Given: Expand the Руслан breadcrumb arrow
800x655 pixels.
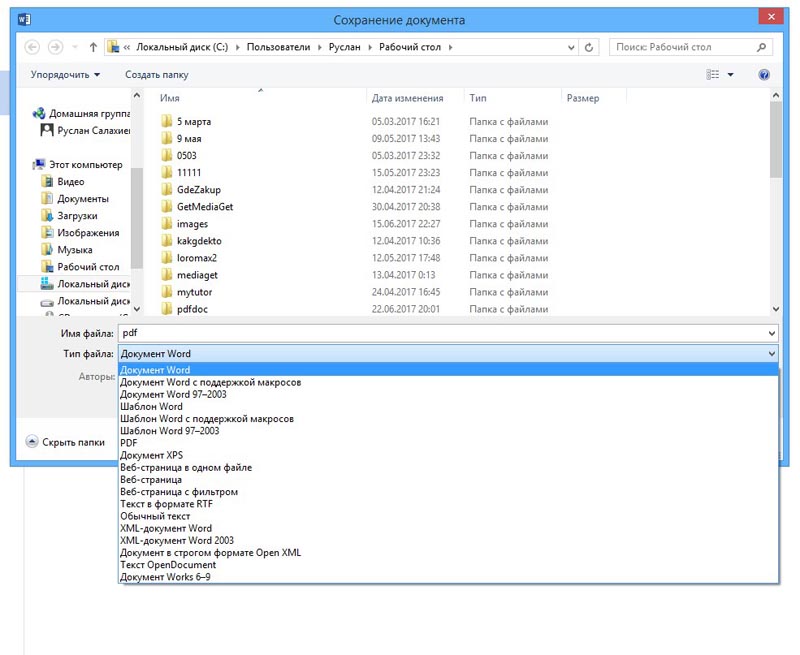Looking at the screenshot, I should [370, 47].
